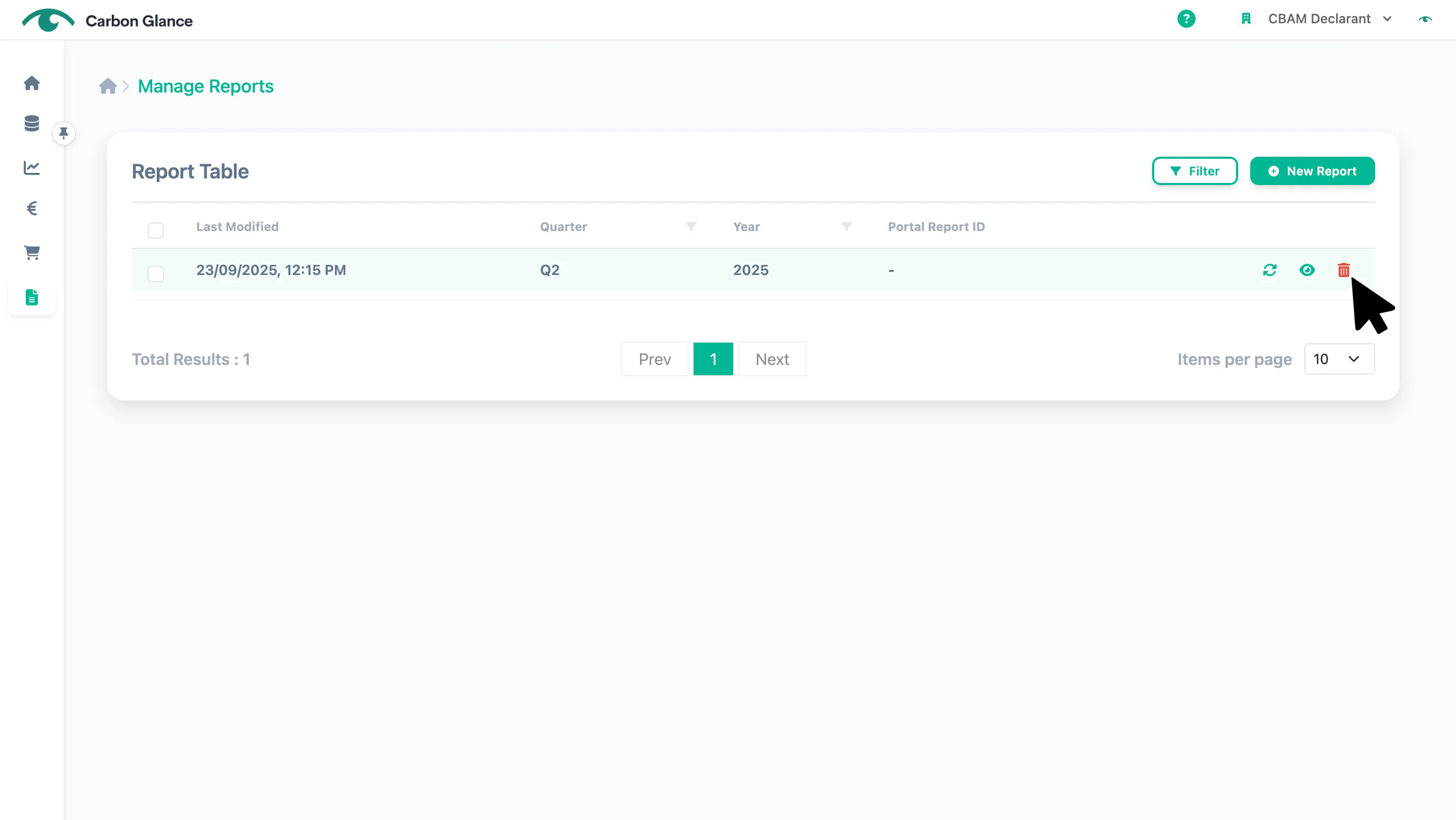
Task: Select page 1 in the pagination
Action: [713, 359]
